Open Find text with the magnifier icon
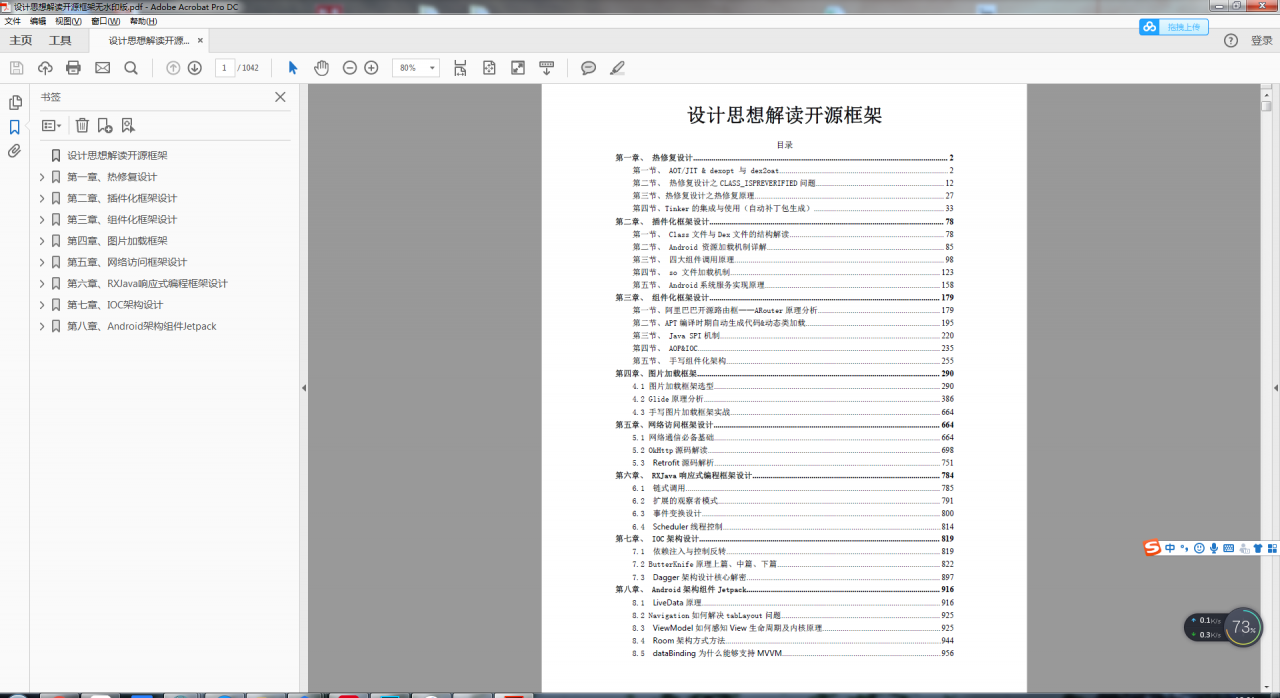The image size is (1280, 698). click(131, 68)
